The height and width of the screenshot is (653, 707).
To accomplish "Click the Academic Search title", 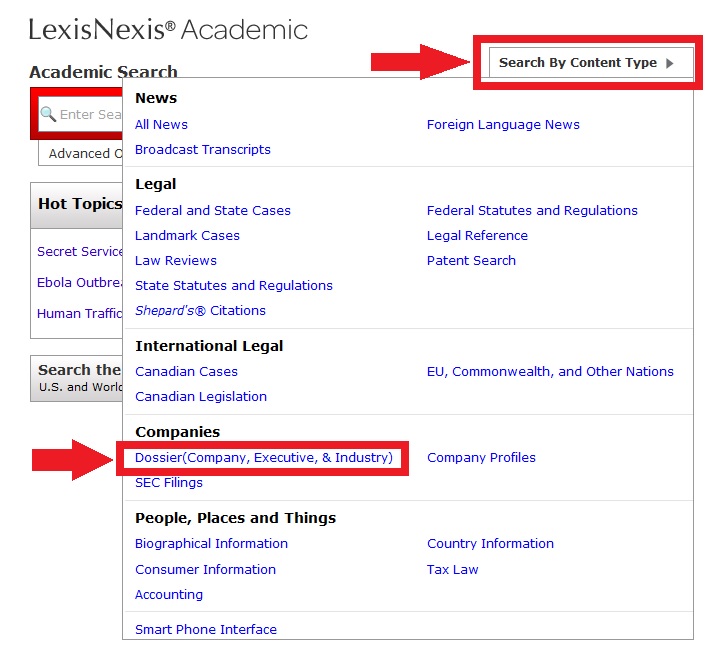I will (x=103, y=72).
